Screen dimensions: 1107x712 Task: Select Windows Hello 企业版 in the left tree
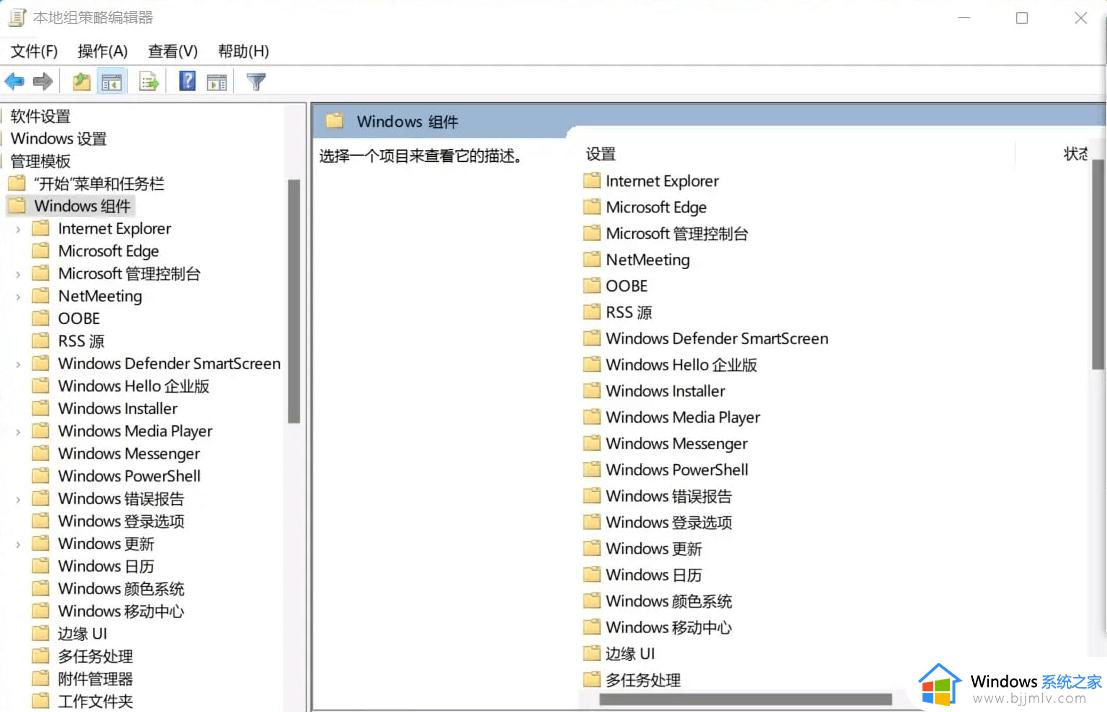tap(134, 387)
